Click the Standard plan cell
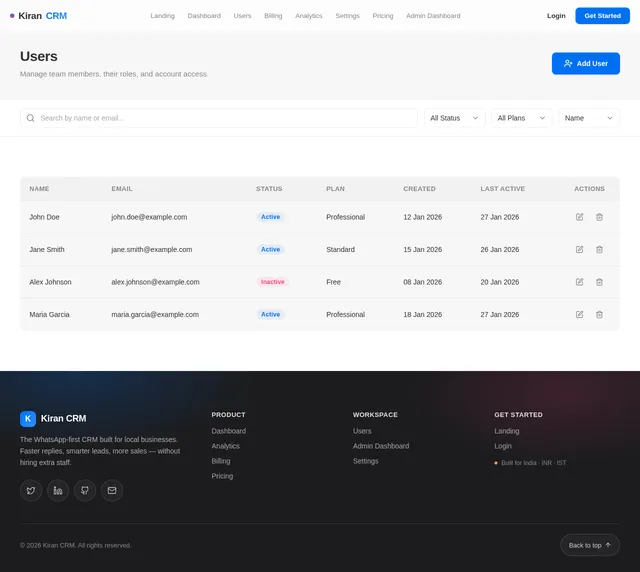The image size is (640, 572). (340, 249)
